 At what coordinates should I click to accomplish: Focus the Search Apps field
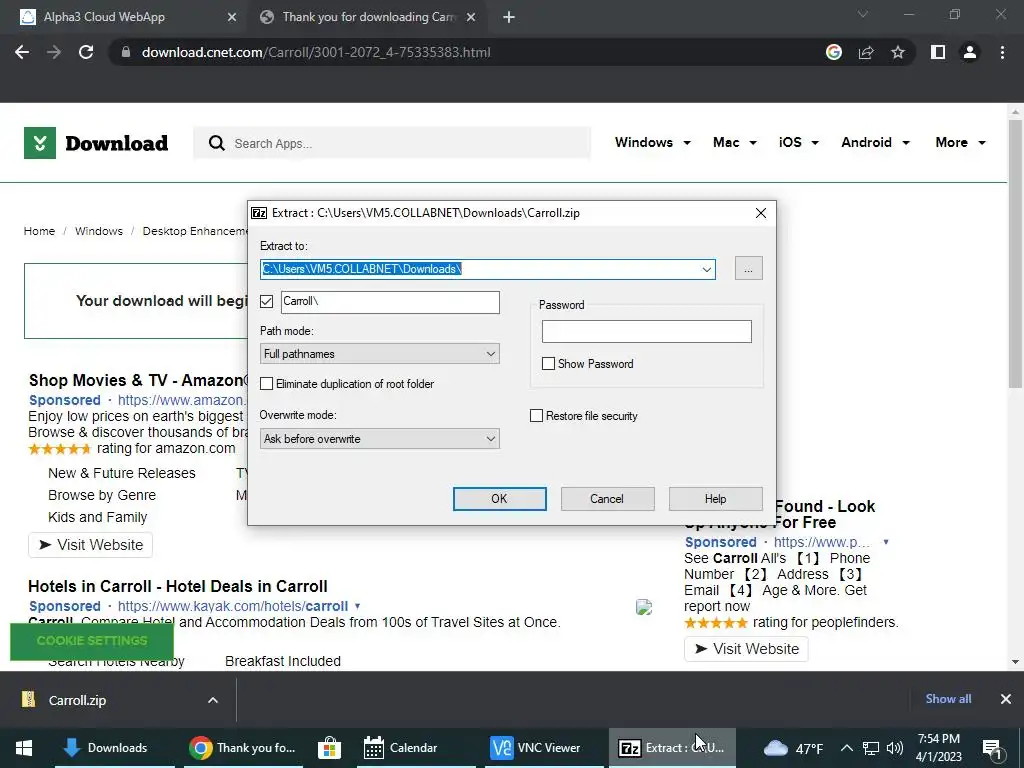pyautogui.click(x=392, y=143)
